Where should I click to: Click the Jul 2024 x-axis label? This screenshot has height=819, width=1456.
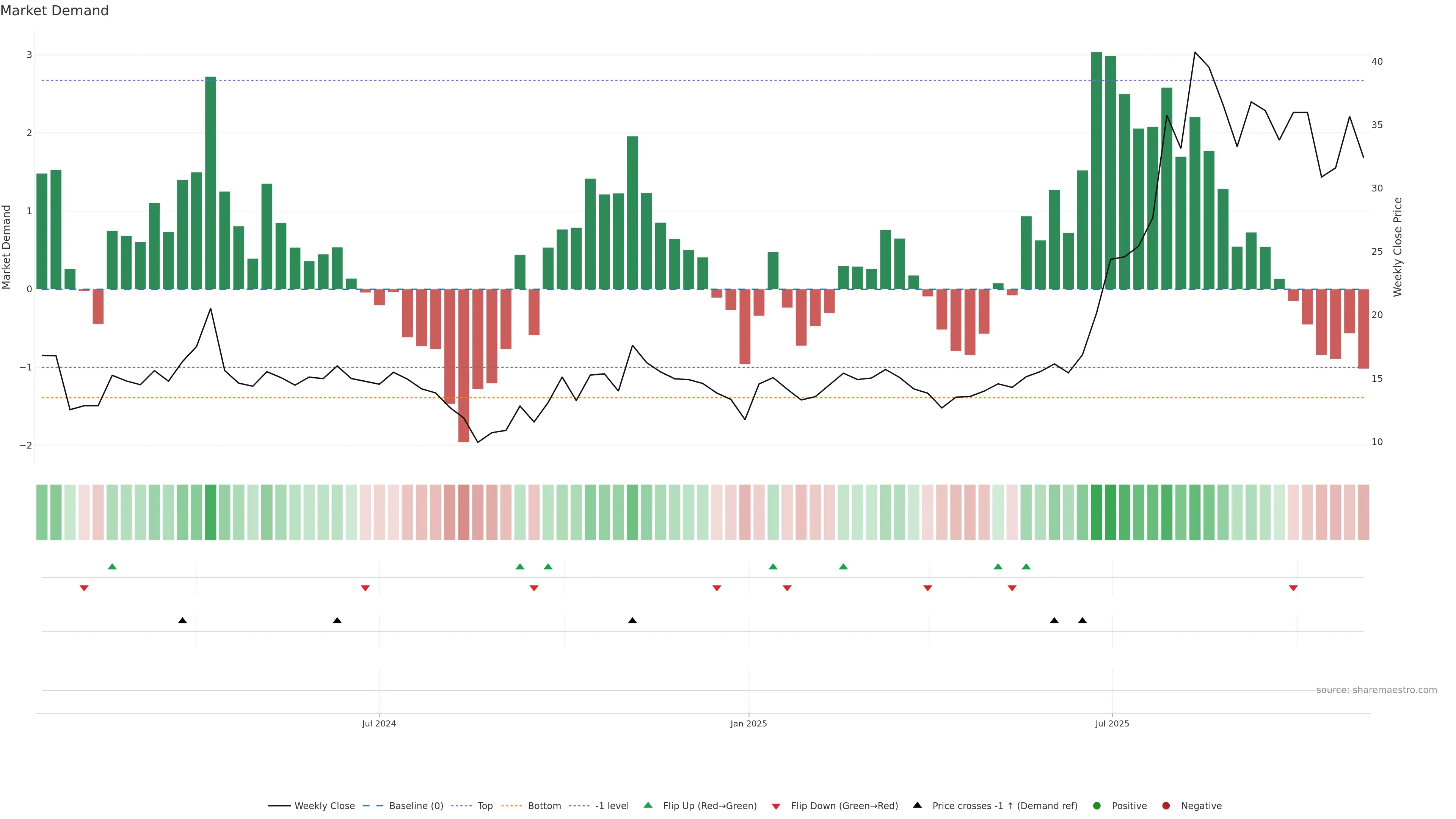tap(379, 723)
